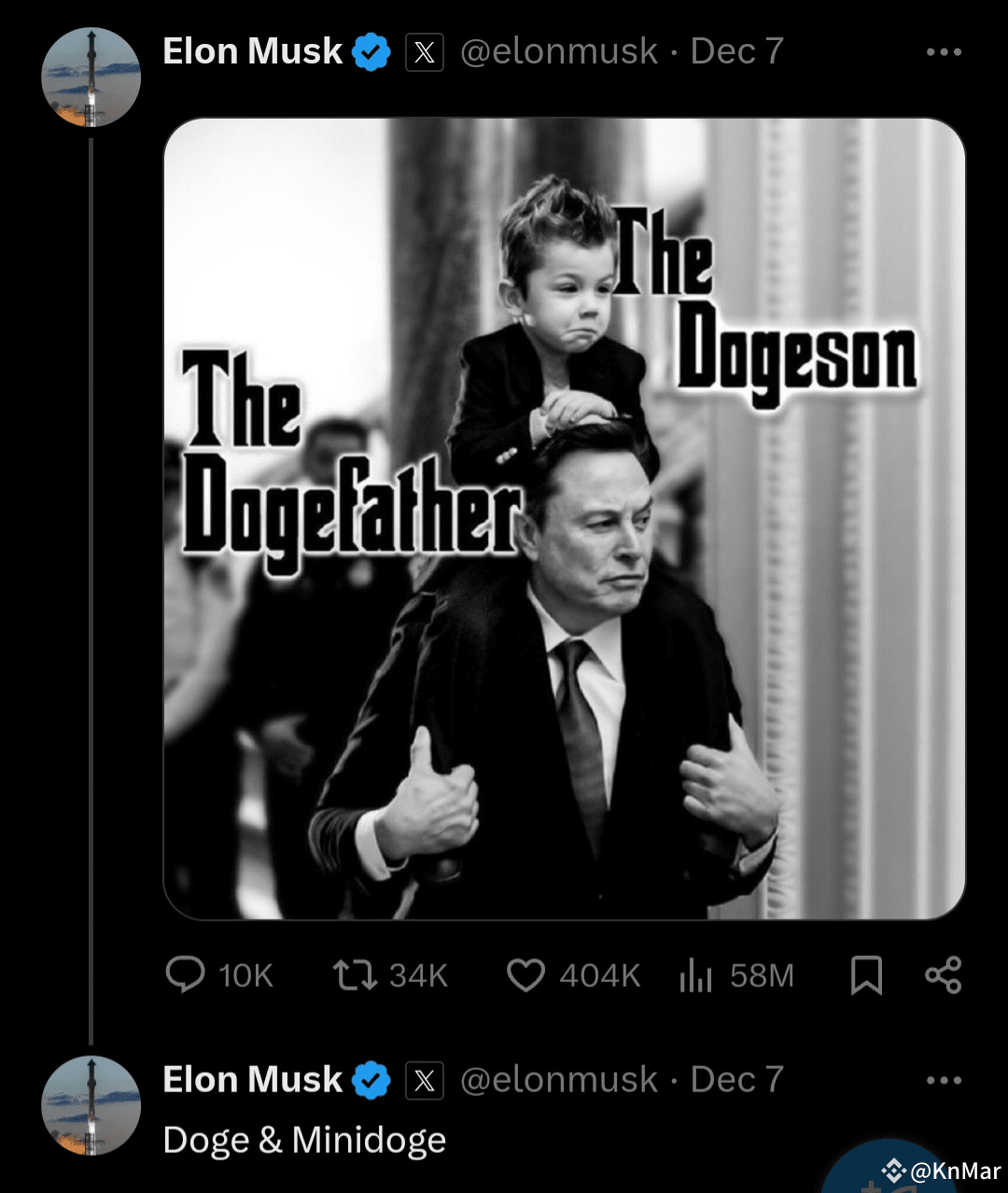Click the blue verified badge on the first post
The height and width of the screenshot is (1193, 1008).
tap(371, 52)
